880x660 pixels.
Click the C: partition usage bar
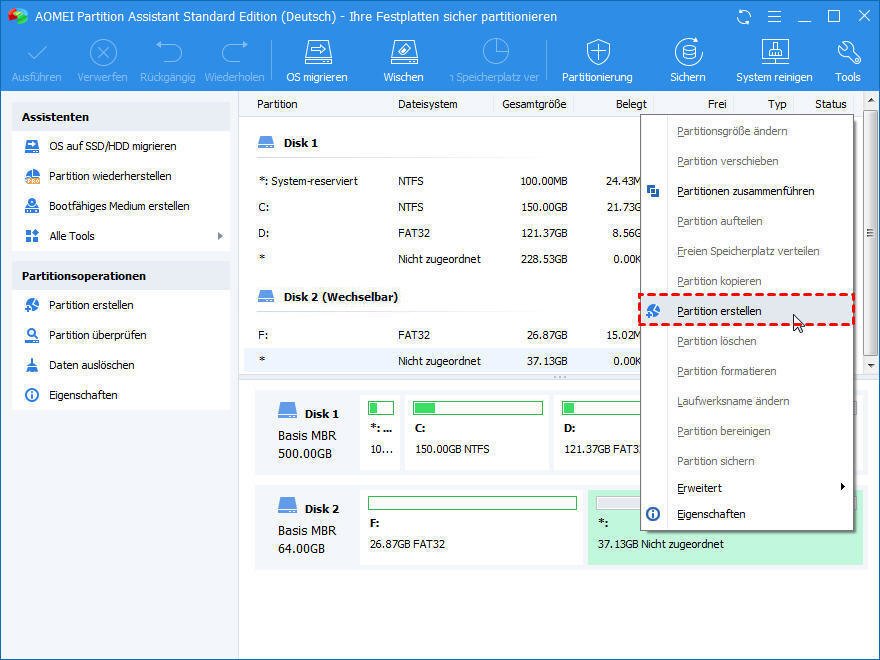478,407
